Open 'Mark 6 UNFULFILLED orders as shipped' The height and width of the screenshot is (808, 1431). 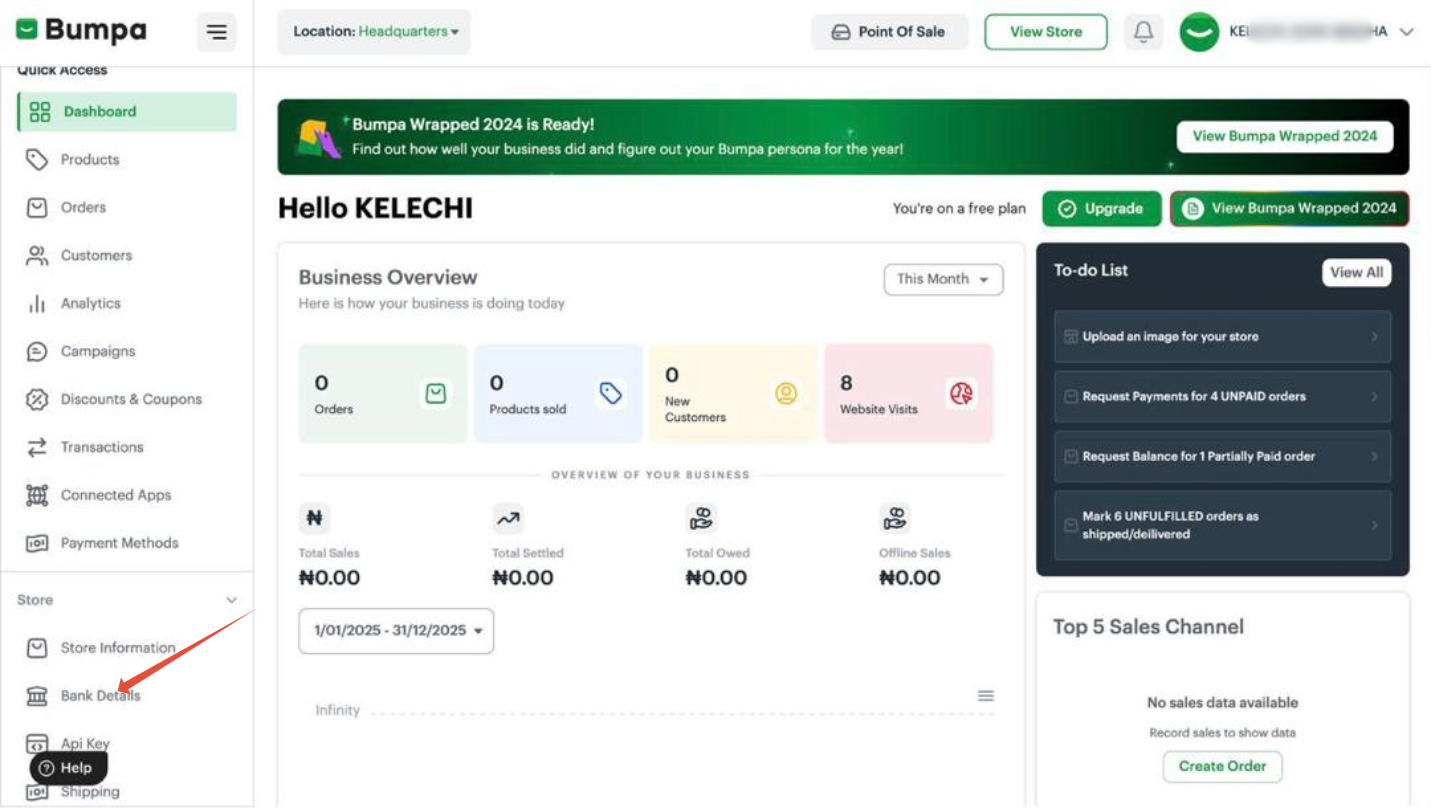pos(1222,525)
